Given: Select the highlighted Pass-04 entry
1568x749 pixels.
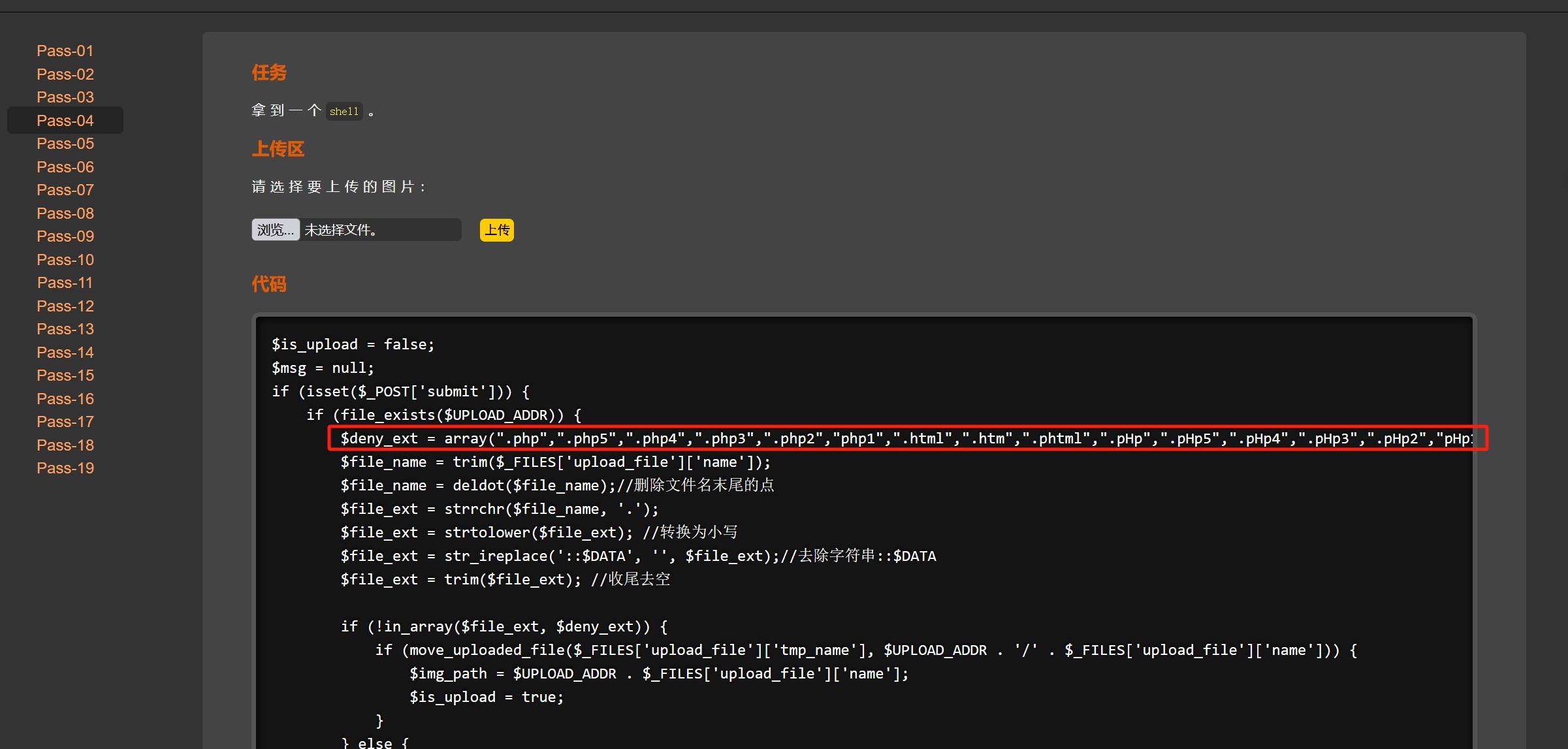Looking at the screenshot, I should click(65, 121).
